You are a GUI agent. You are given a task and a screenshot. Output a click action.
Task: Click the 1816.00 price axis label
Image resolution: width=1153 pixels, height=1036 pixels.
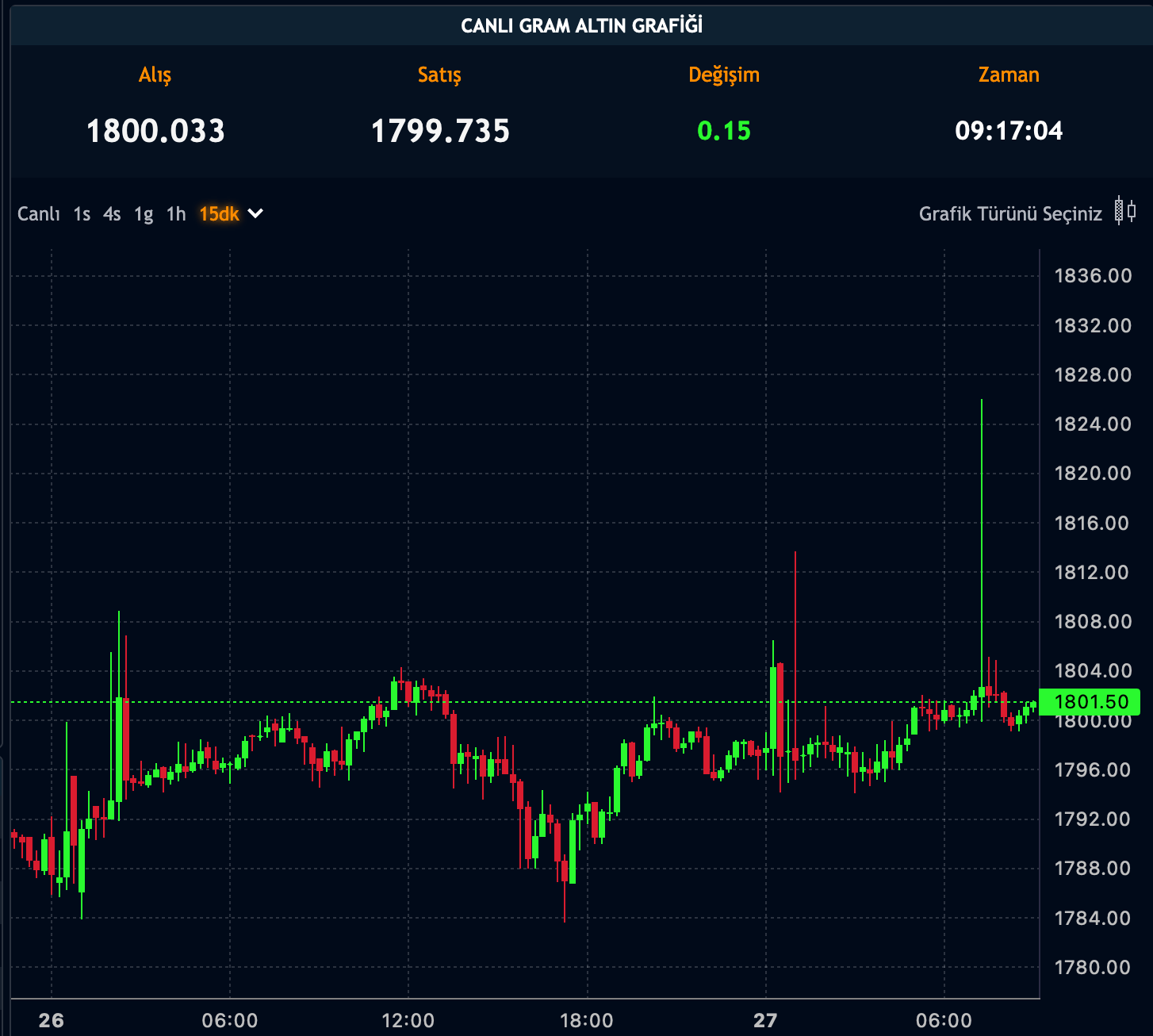click(1091, 523)
